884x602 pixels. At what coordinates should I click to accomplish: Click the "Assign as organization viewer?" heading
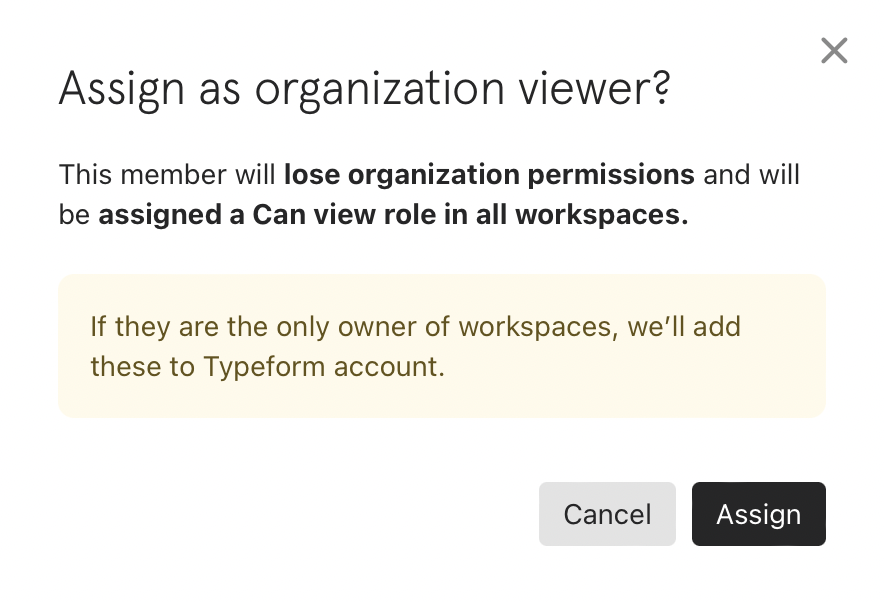(364, 91)
